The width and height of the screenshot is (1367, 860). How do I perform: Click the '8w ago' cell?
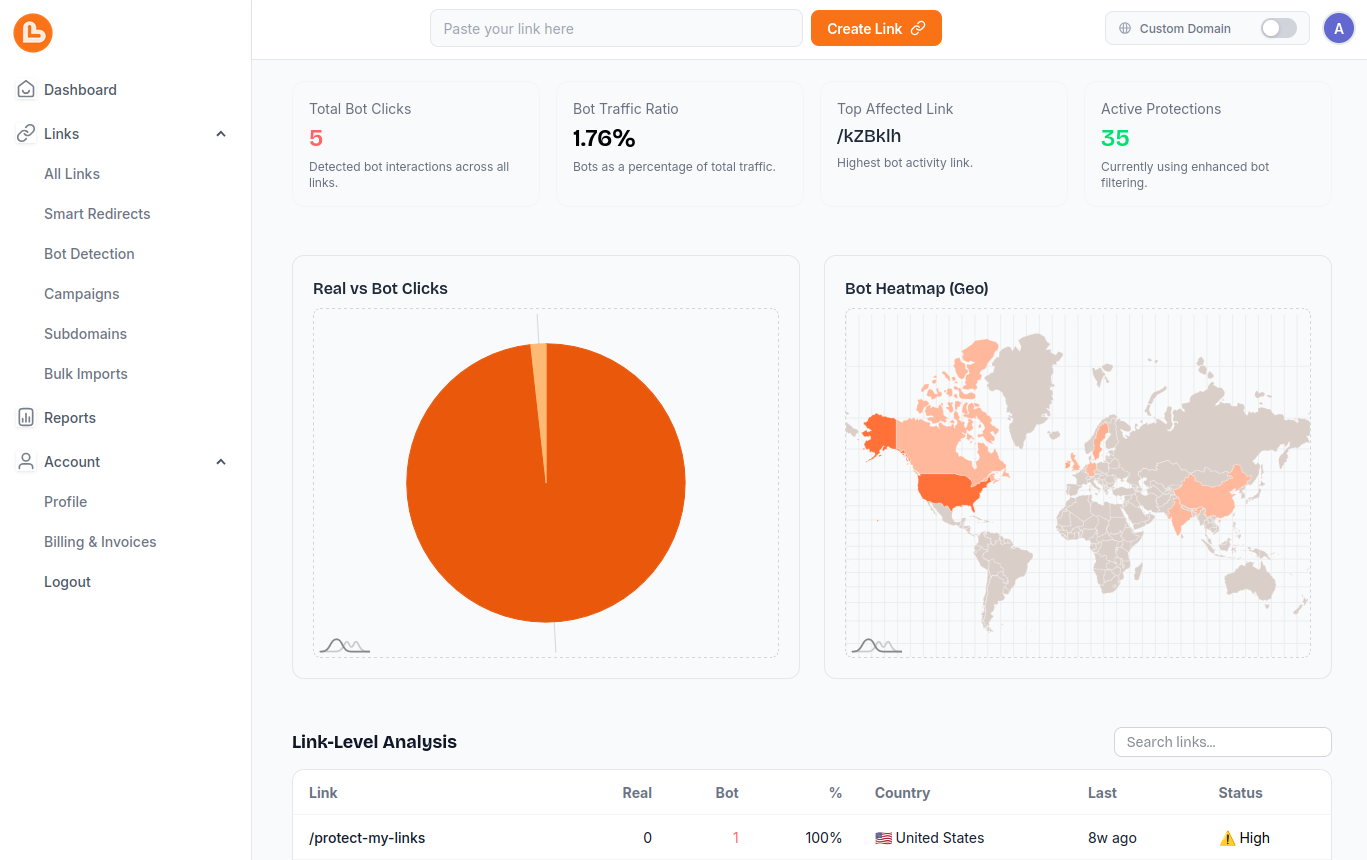[x=1112, y=838]
